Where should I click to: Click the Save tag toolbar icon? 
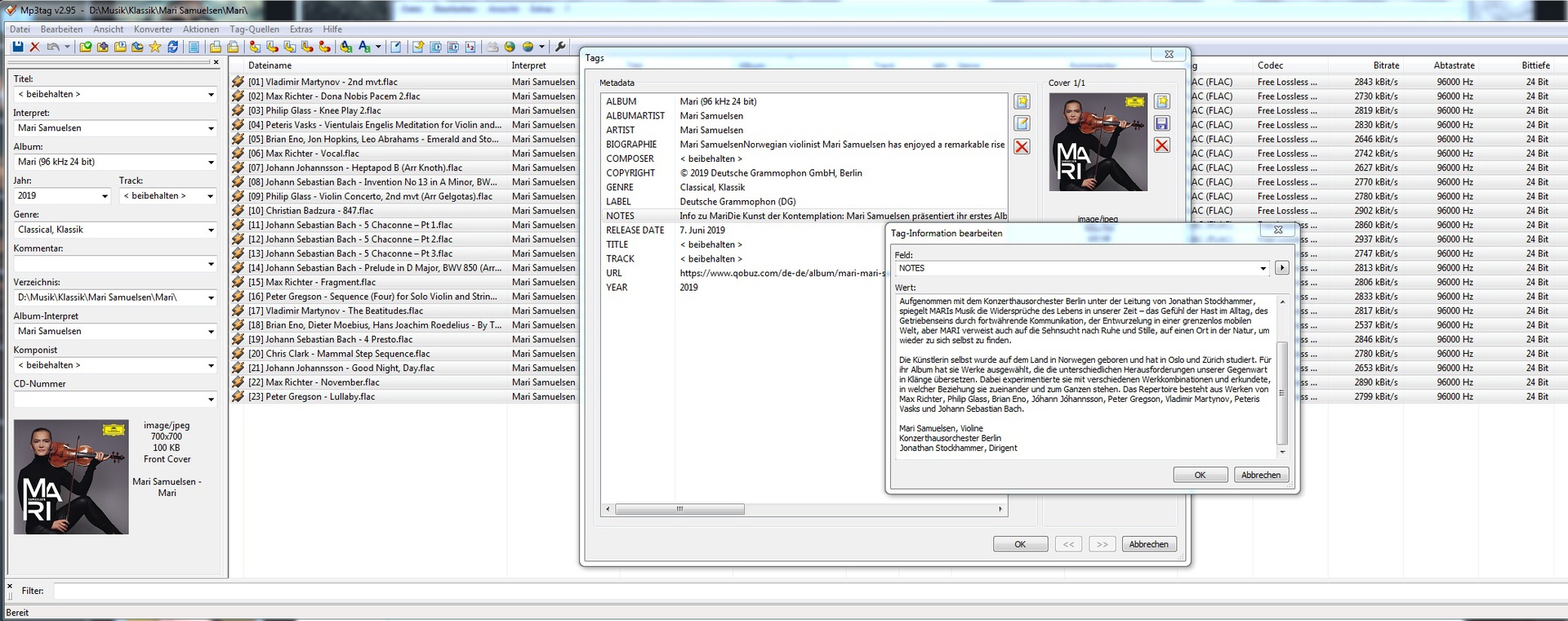[x=18, y=47]
